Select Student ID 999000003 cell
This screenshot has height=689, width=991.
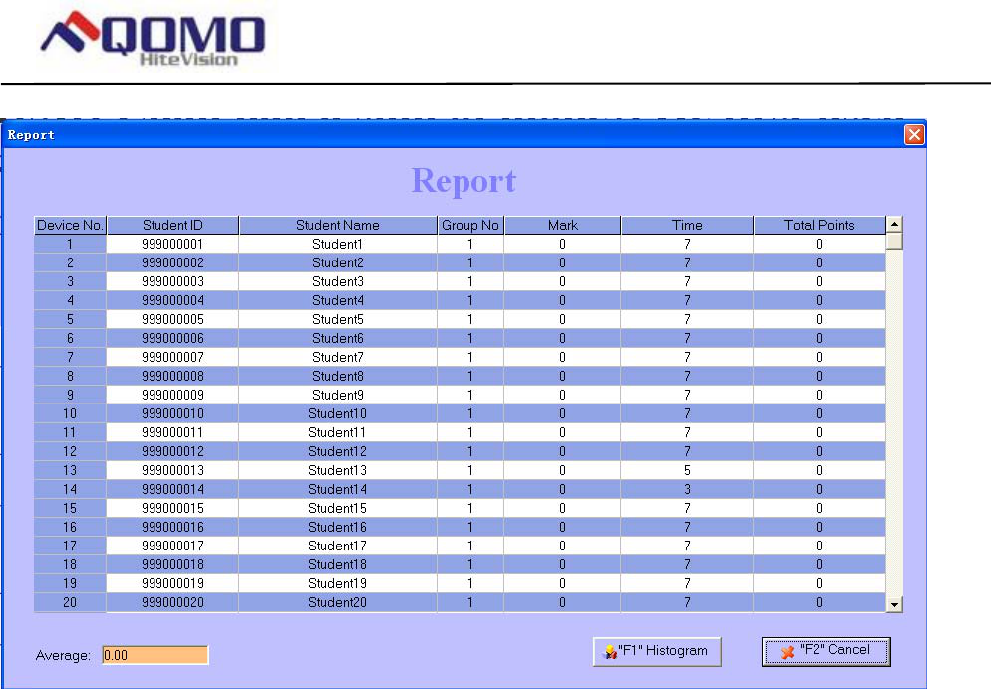(x=173, y=281)
